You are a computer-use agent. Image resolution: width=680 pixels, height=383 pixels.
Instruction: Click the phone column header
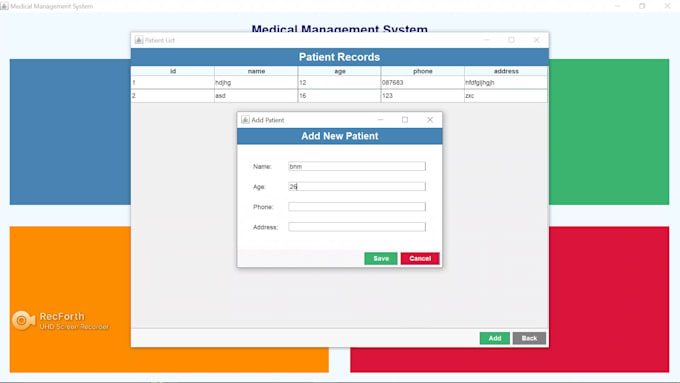click(423, 71)
